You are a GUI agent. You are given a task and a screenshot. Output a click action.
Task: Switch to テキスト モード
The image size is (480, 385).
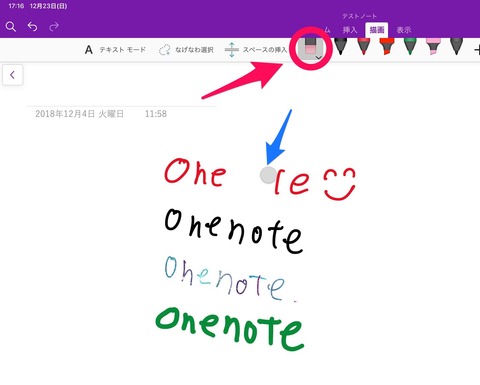(x=115, y=50)
